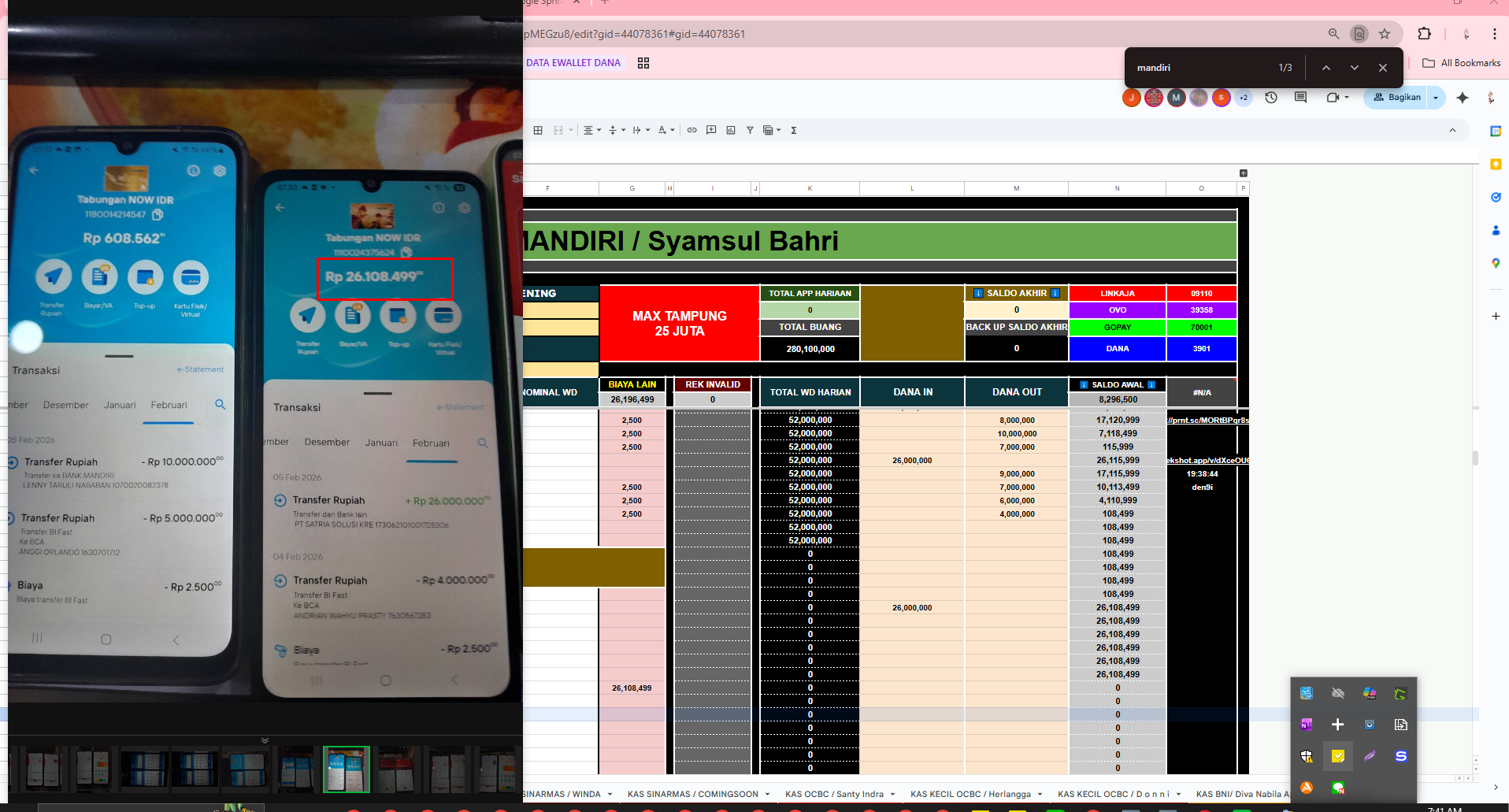
Task: Click the collaborator avatar labeled M
Action: click(x=1177, y=98)
